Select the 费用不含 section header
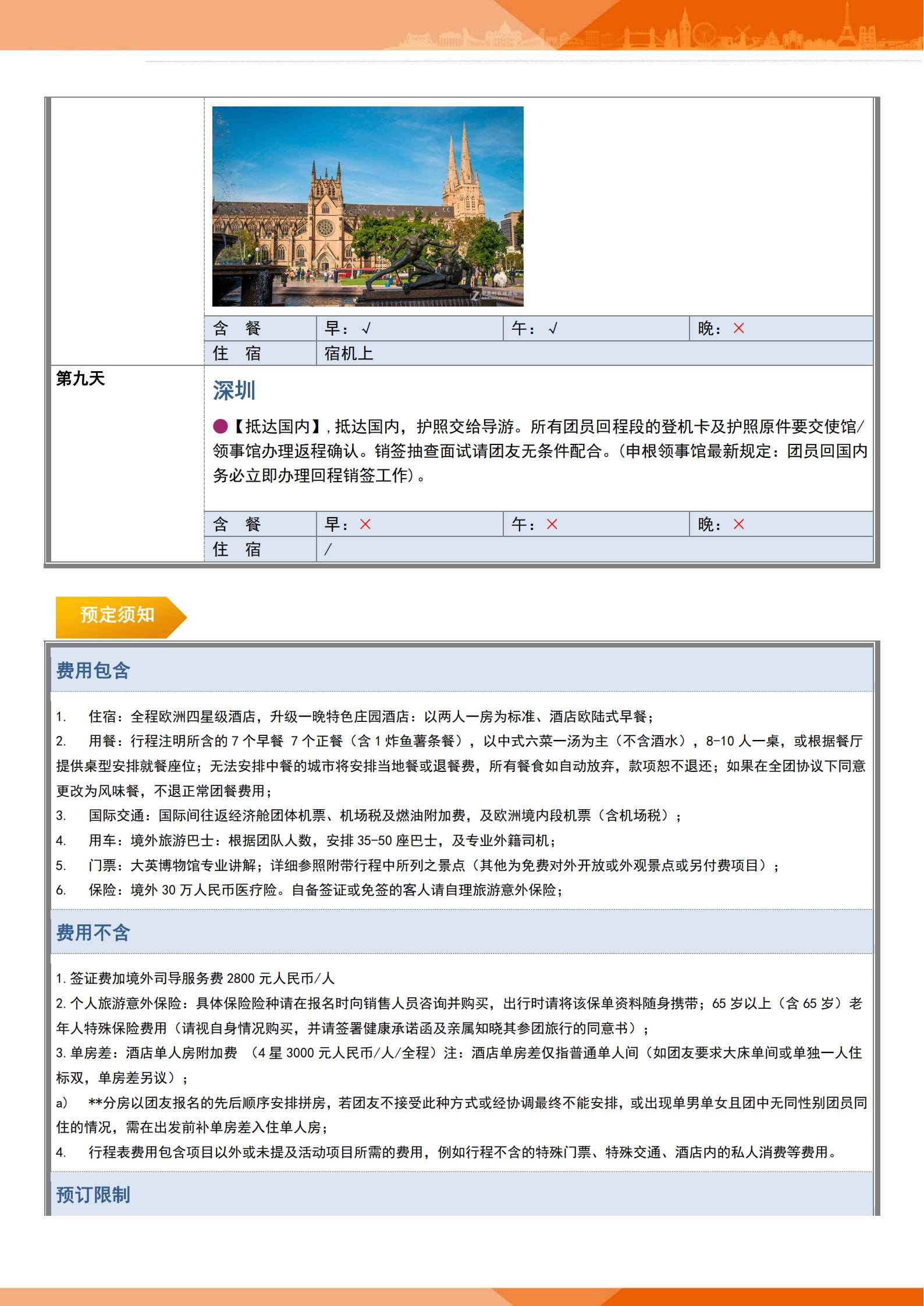Viewport: 924px width, 1306px height. 93,933
